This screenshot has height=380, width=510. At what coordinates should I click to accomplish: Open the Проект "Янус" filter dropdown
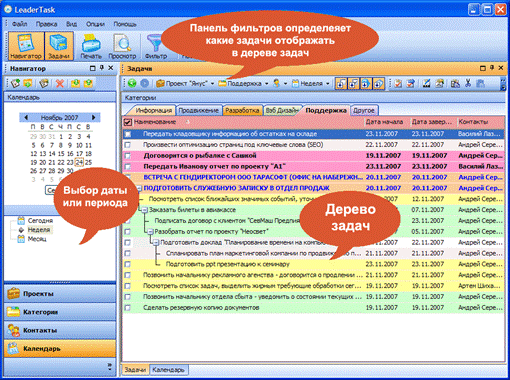click(212, 84)
